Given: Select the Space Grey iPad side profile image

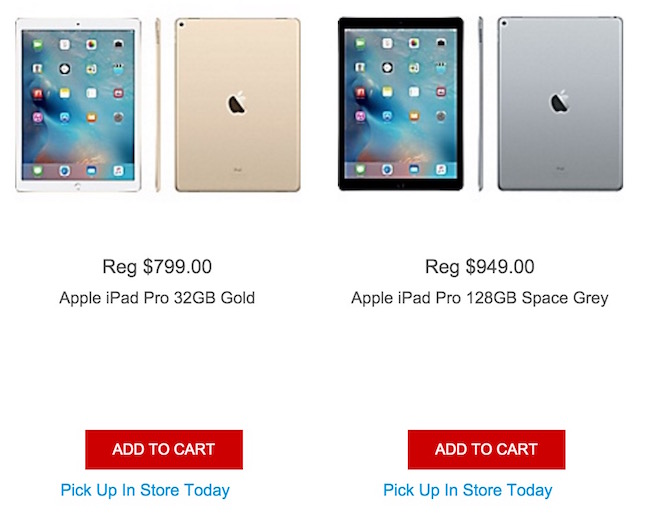Looking at the screenshot, I should 480,104.
